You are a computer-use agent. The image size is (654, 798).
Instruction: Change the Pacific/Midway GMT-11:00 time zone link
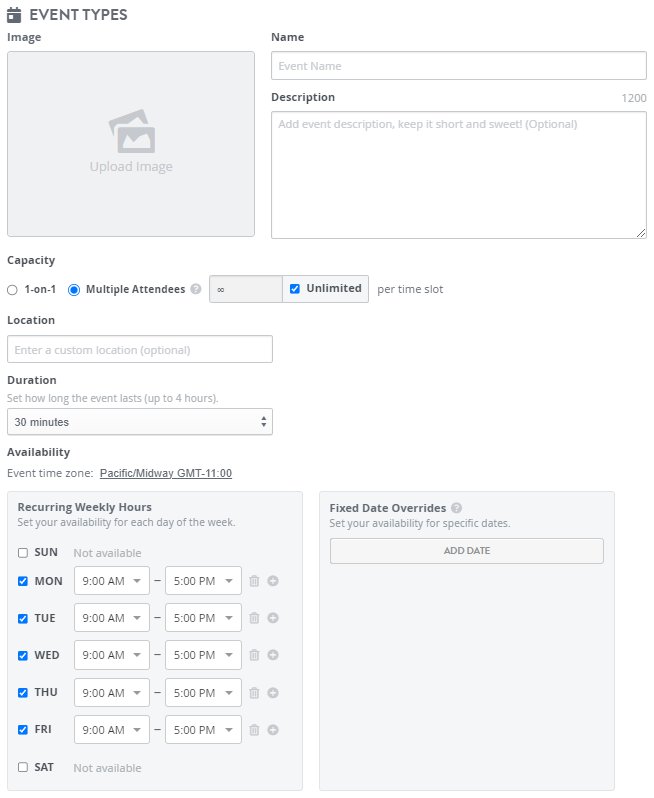coord(166,473)
